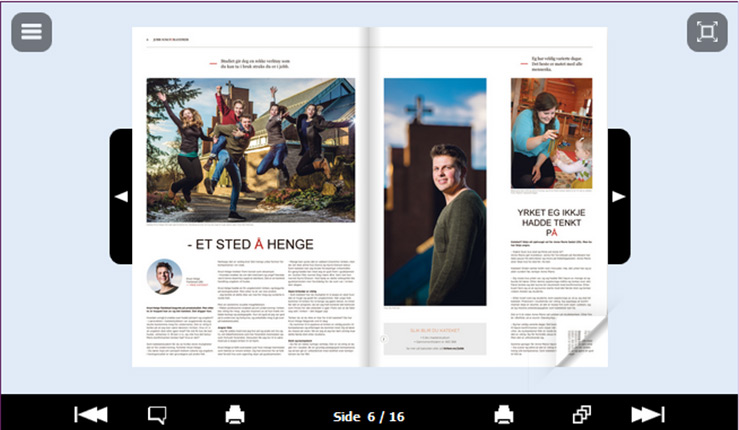Click the 'YRKET EG IKKJE HADDE TENKT PÅ' heading

(x=551, y=220)
